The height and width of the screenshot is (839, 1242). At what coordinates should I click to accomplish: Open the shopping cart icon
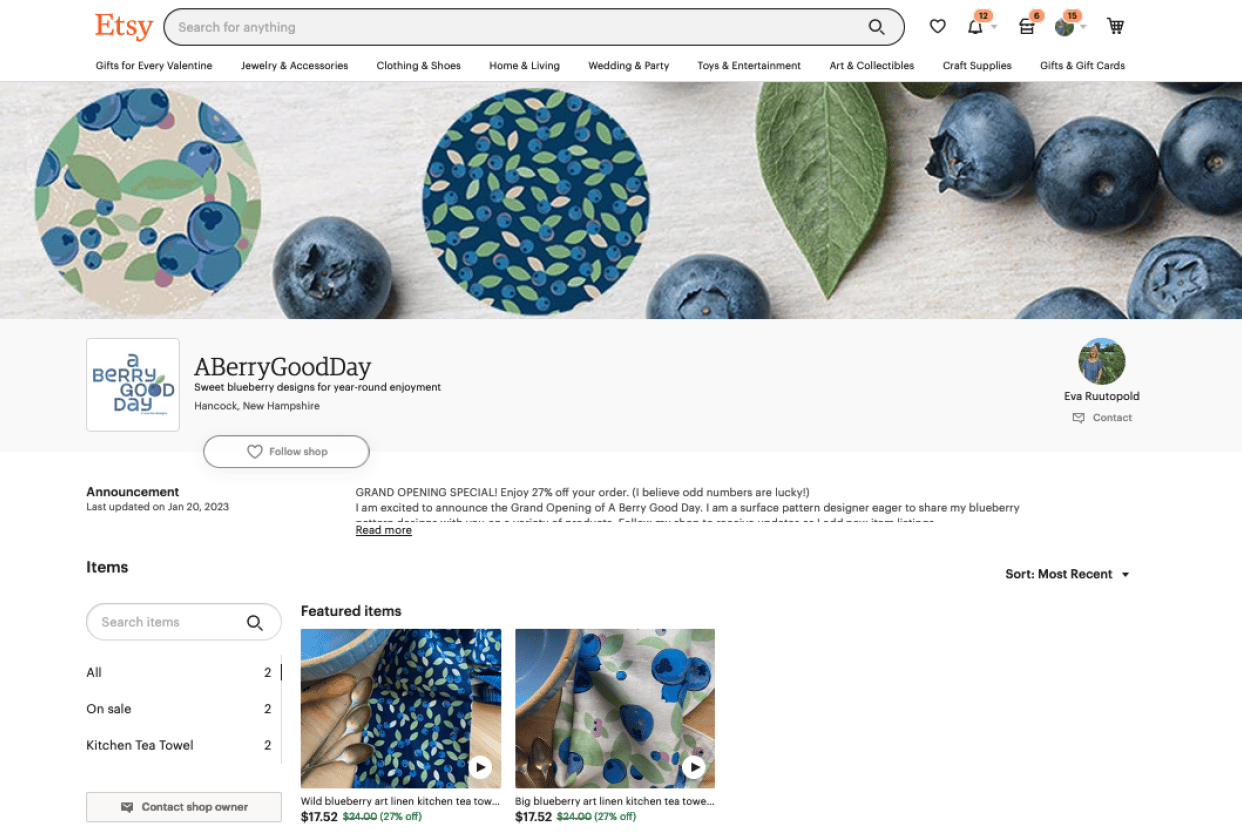coord(1114,26)
